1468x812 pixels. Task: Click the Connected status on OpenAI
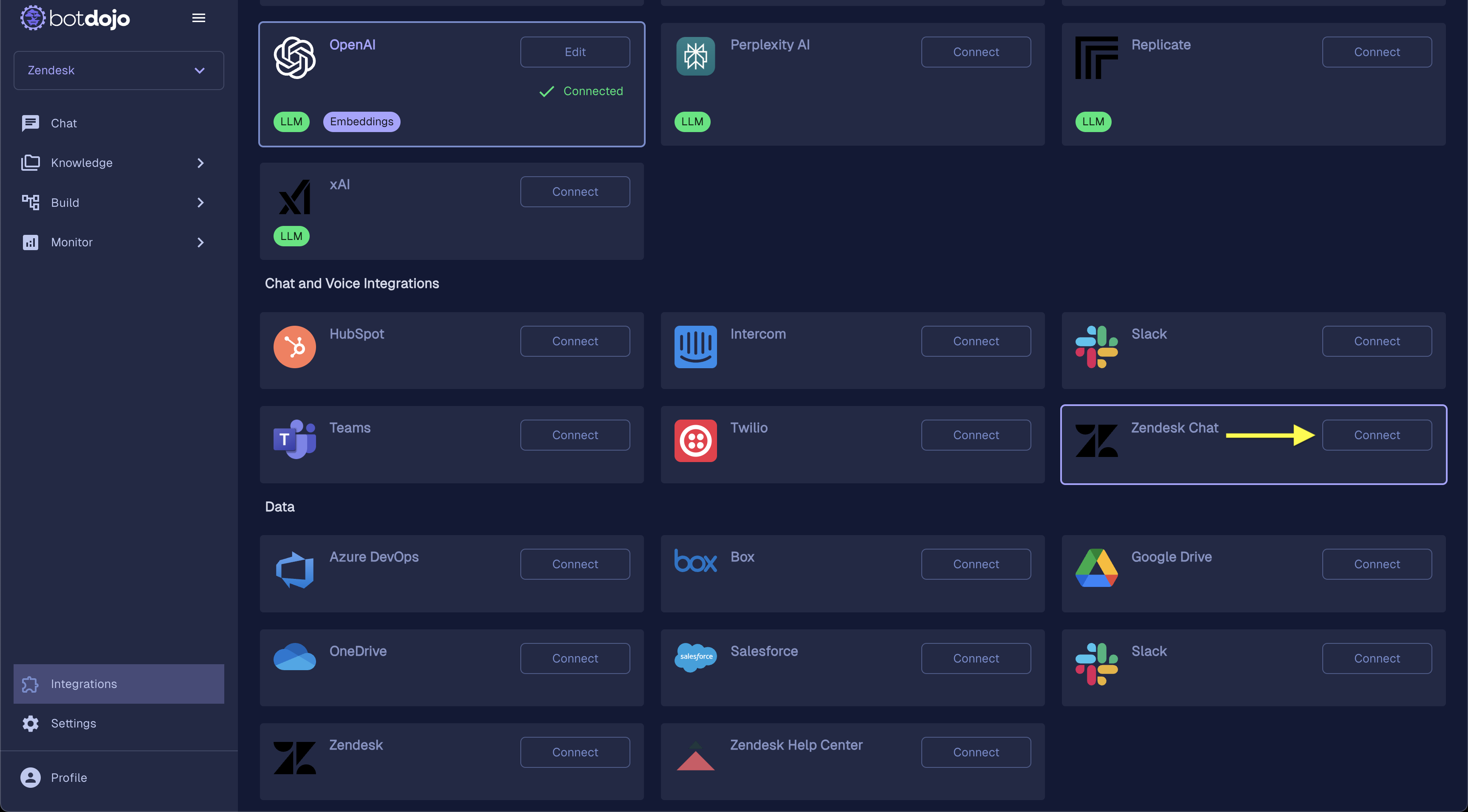(581, 91)
